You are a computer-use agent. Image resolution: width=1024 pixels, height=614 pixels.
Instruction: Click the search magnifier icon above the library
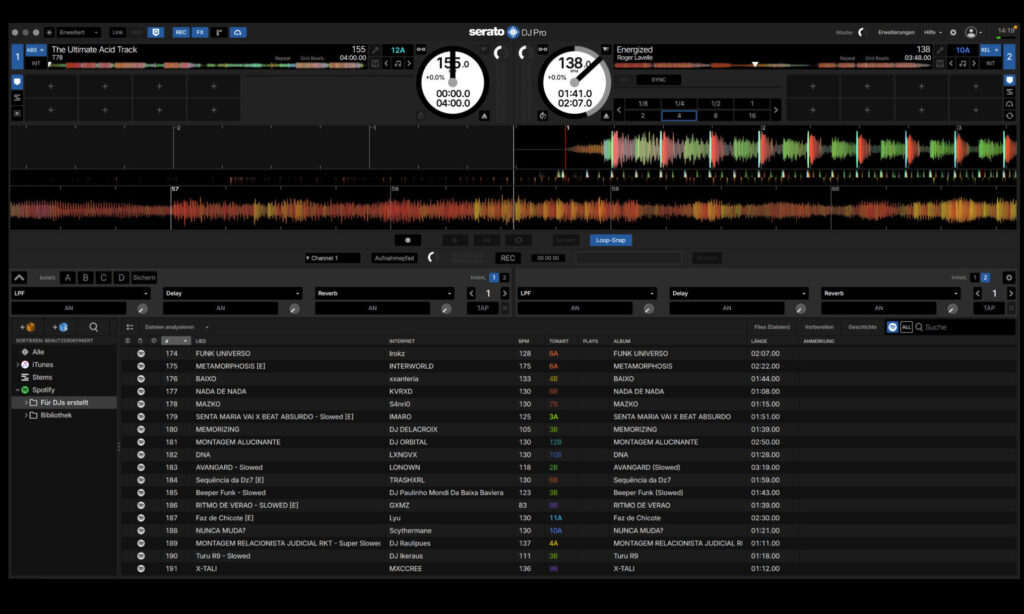93,326
